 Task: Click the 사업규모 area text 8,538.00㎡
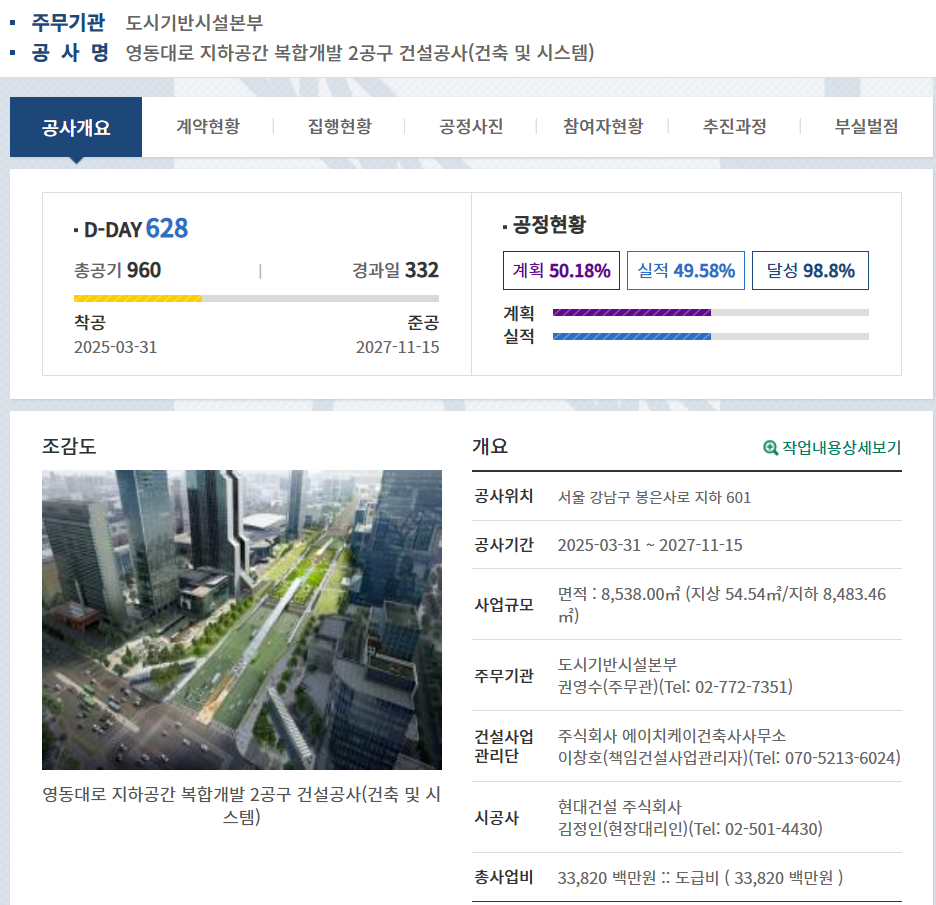click(722, 605)
